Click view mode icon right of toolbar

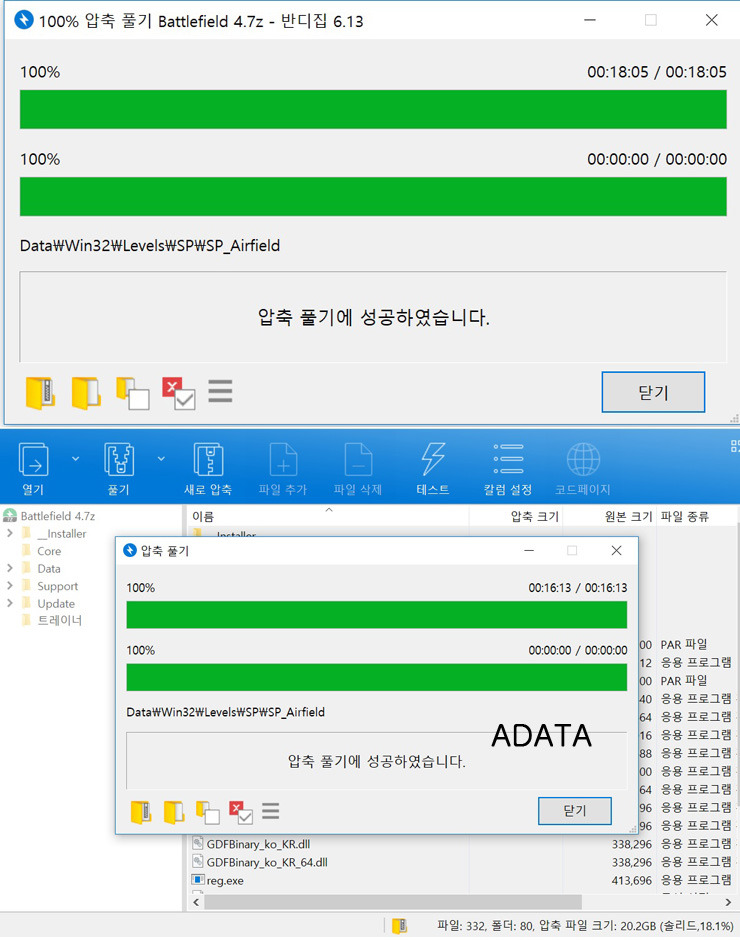[x=735, y=446]
